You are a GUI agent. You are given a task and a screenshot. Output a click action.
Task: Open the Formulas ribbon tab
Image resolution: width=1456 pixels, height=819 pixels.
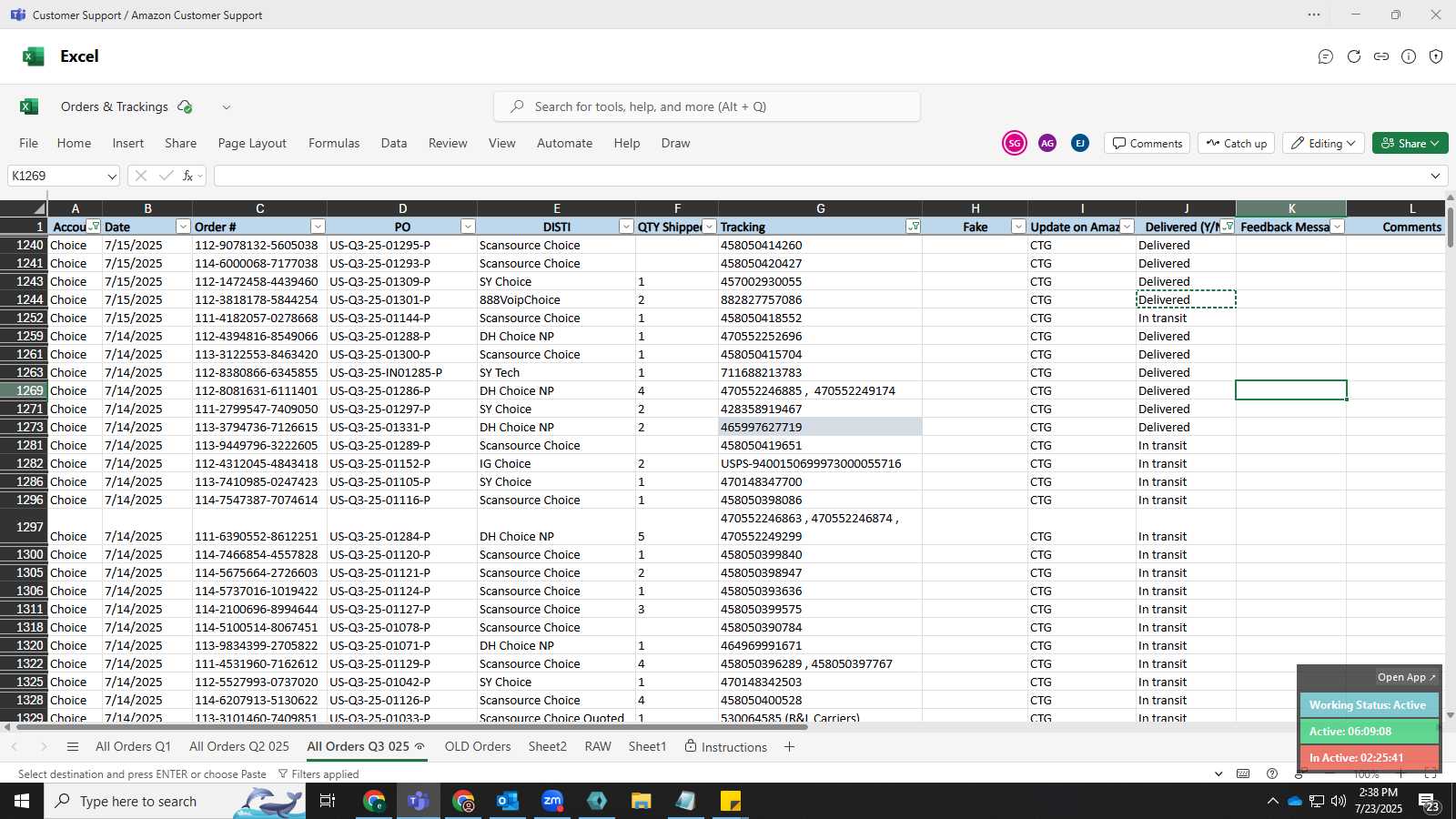[334, 143]
